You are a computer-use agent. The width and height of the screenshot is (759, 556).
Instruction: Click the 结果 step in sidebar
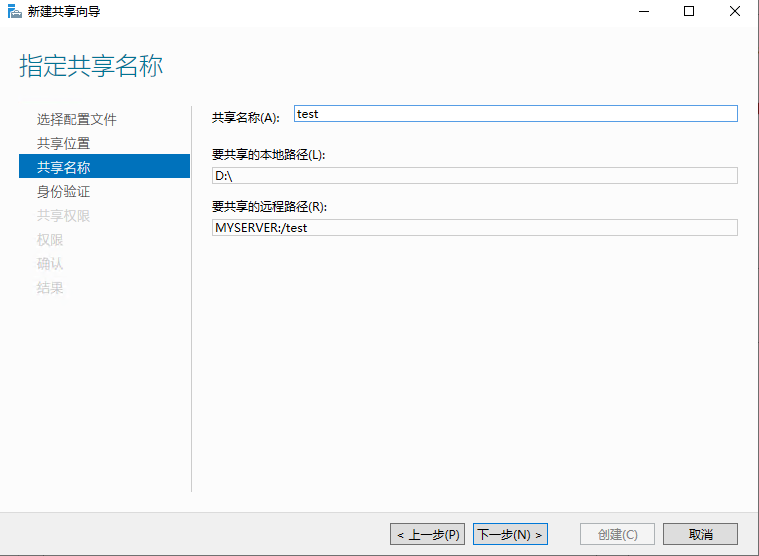point(50,287)
